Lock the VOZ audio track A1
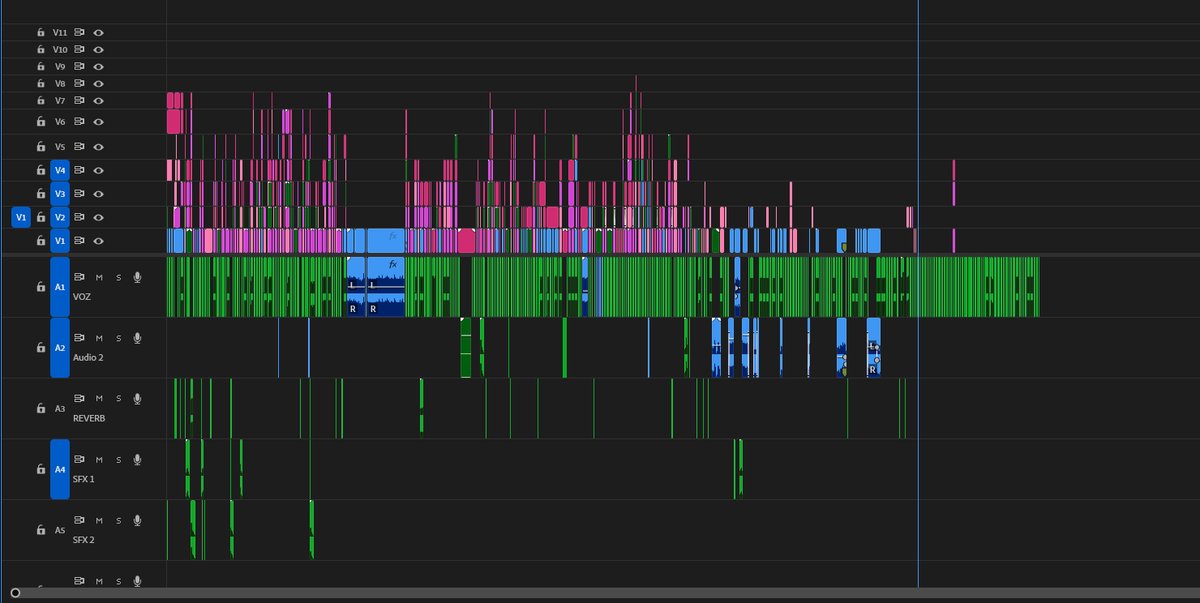Image resolution: width=1200 pixels, height=603 pixels. coord(41,287)
